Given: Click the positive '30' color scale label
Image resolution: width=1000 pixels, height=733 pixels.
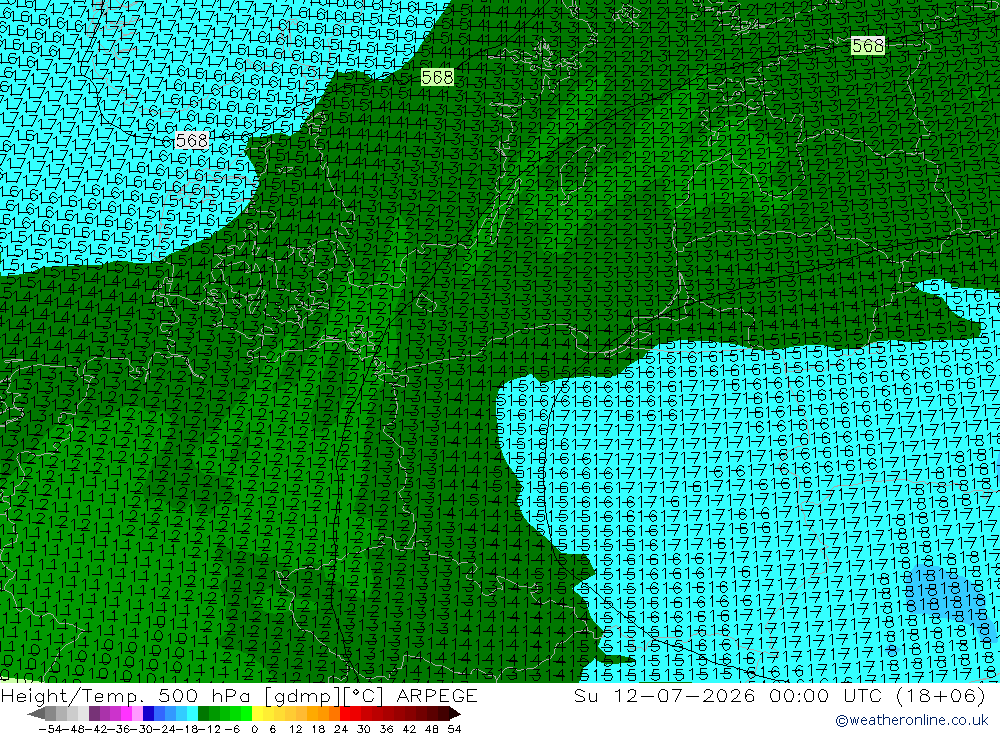Looking at the screenshot, I should tap(364, 729).
